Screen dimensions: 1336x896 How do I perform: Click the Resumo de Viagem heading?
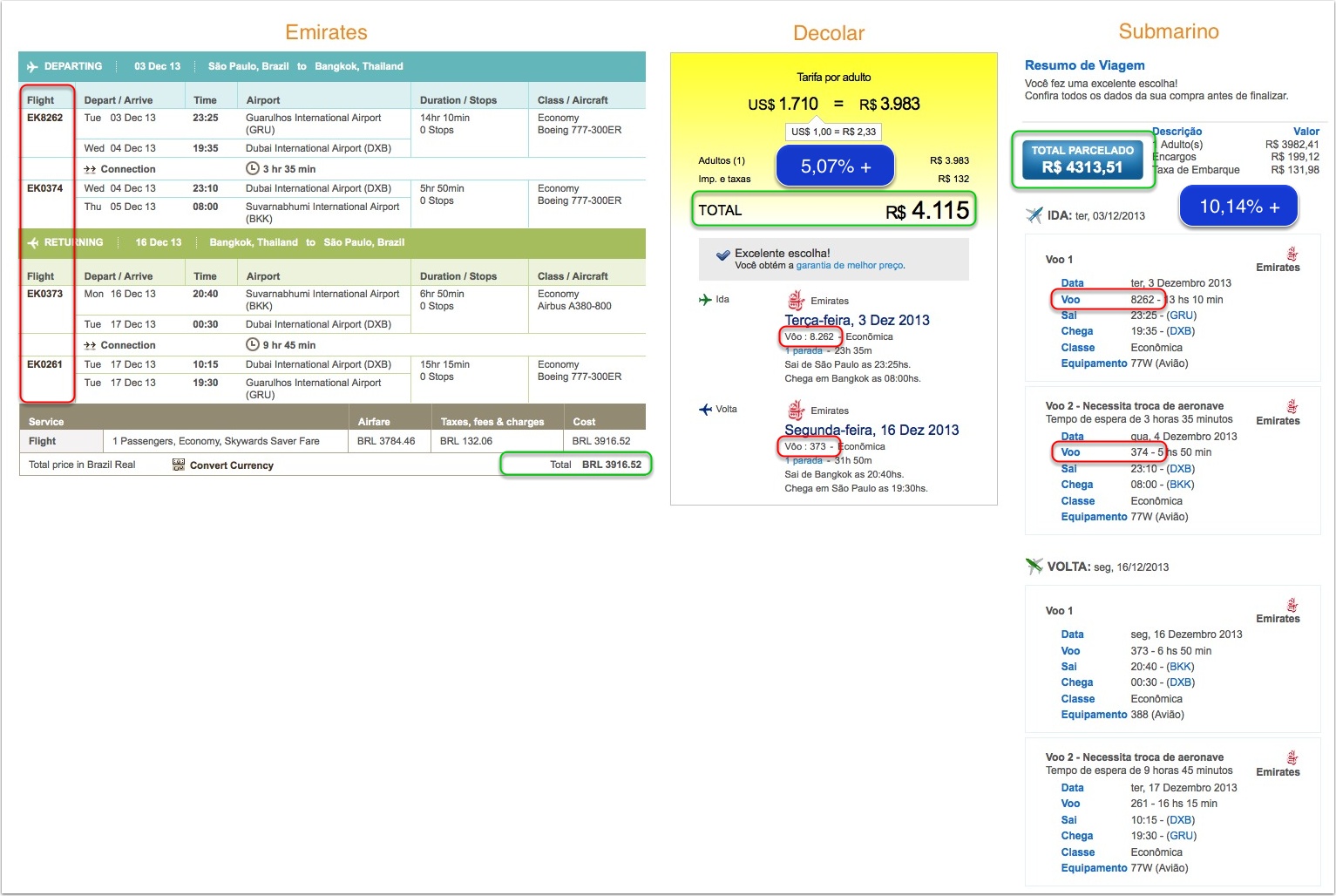coord(1084,65)
